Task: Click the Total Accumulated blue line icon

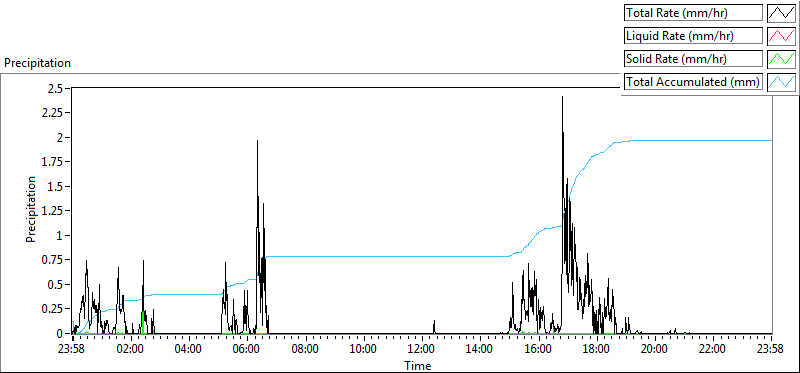Action: pyautogui.click(x=782, y=82)
